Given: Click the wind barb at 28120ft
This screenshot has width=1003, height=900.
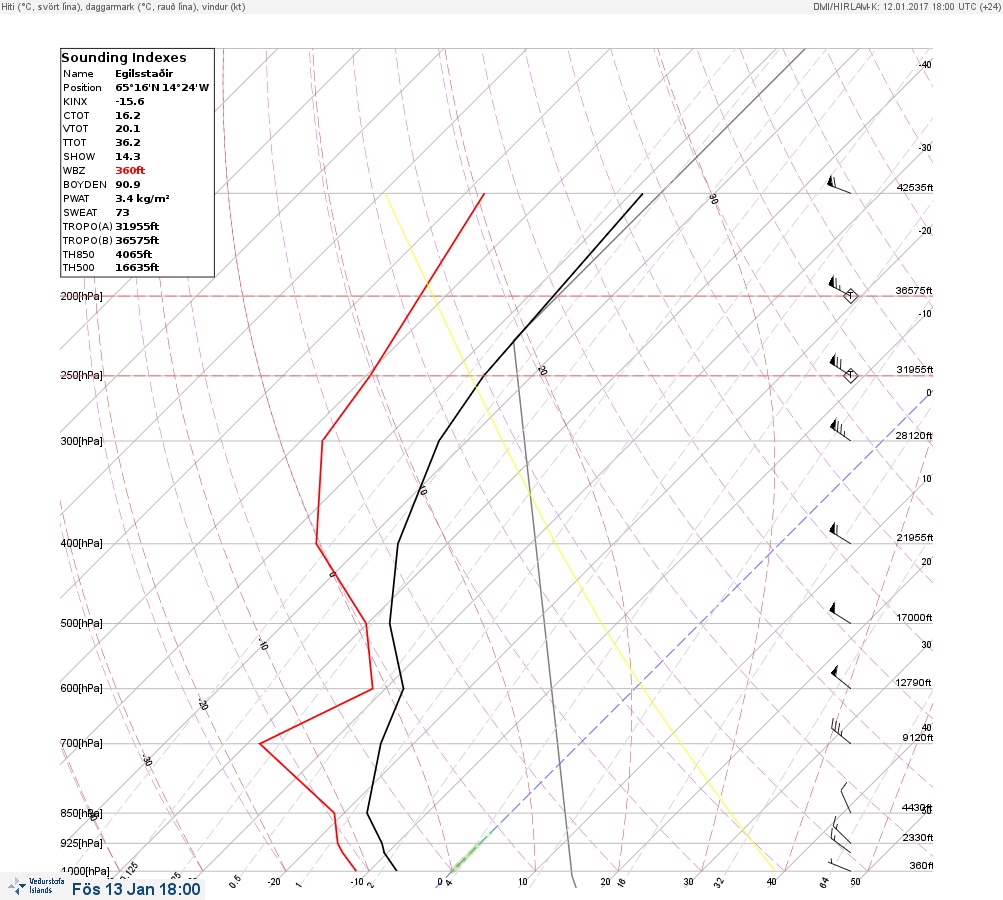Looking at the screenshot, I should 840,429.
